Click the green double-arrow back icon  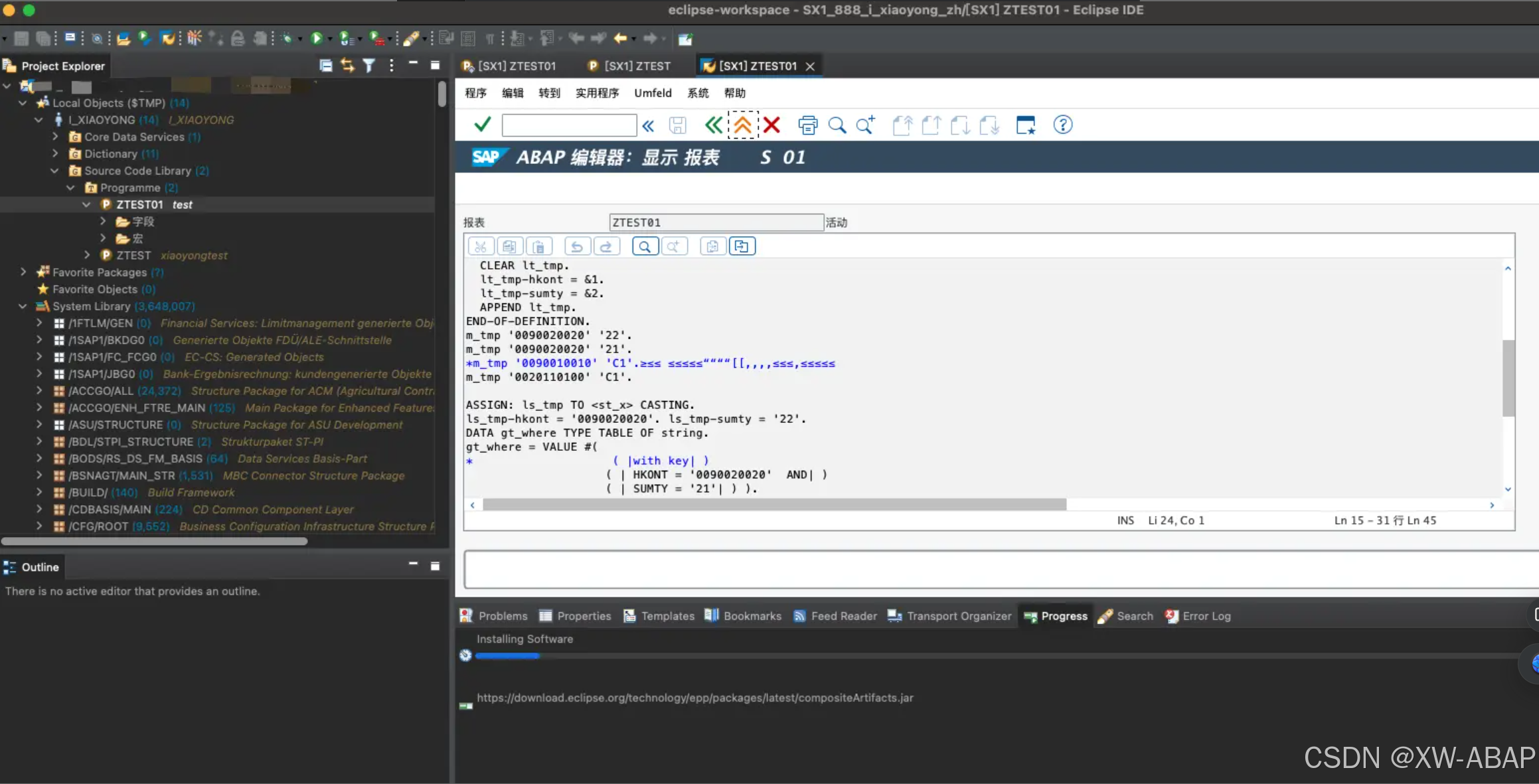click(713, 125)
